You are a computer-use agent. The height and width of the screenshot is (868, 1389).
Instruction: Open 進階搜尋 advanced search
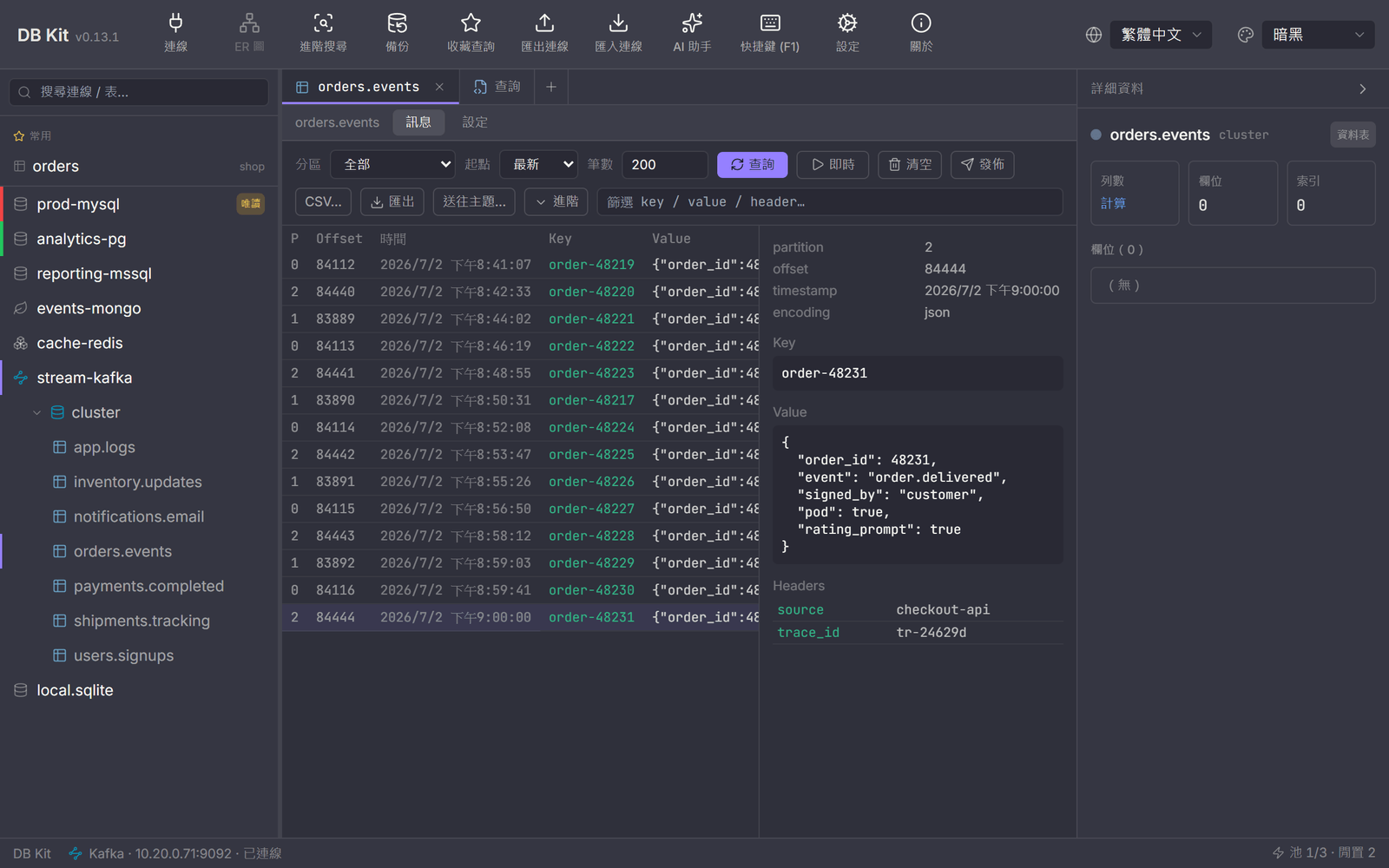pos(323,34)
